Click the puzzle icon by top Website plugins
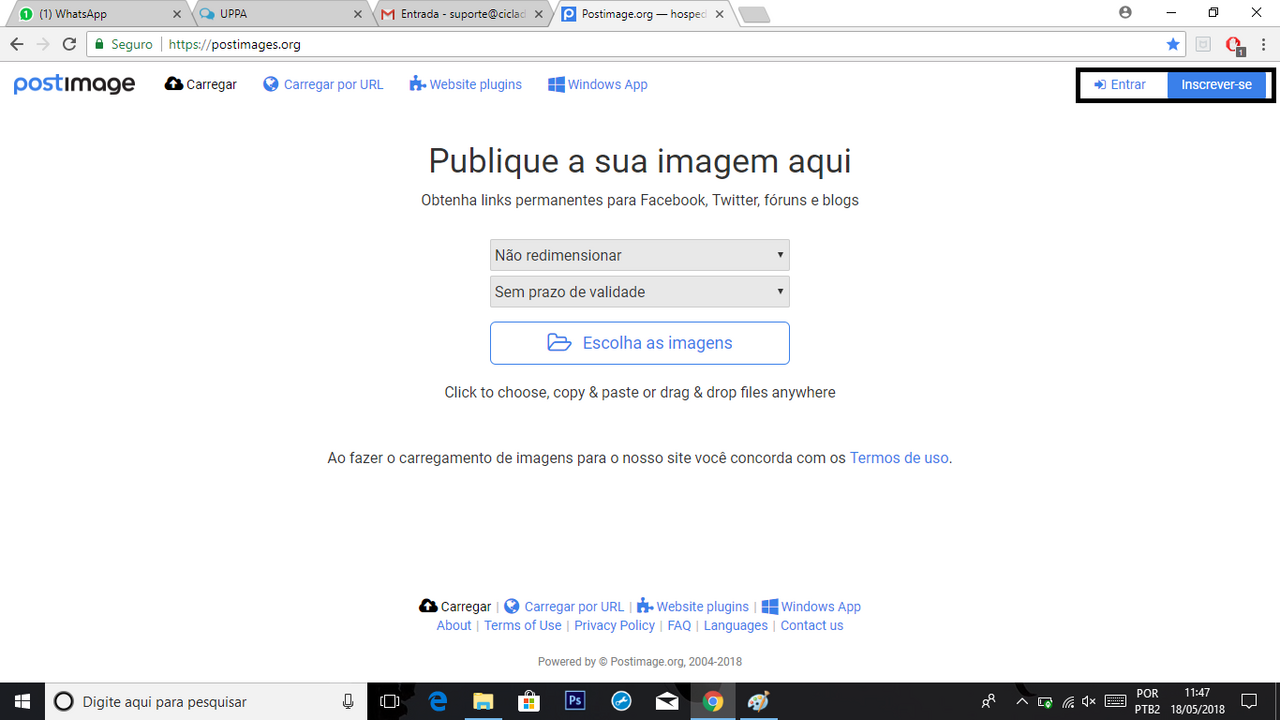 [417, 84]
